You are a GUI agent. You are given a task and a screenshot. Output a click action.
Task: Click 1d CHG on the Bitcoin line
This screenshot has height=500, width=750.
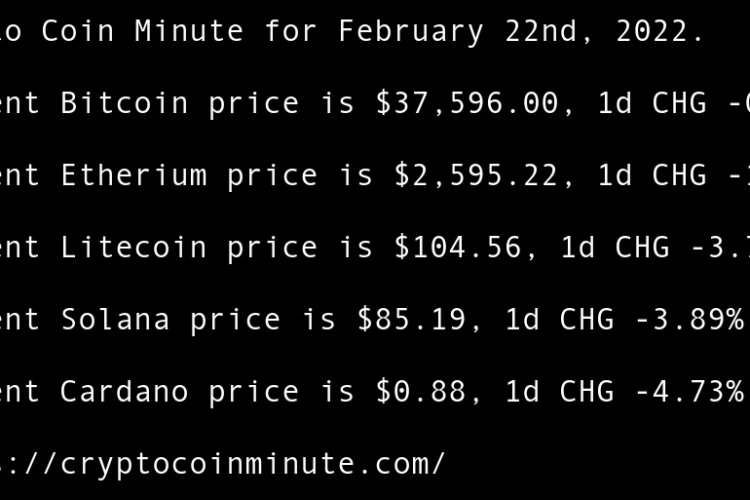[652, 103]
